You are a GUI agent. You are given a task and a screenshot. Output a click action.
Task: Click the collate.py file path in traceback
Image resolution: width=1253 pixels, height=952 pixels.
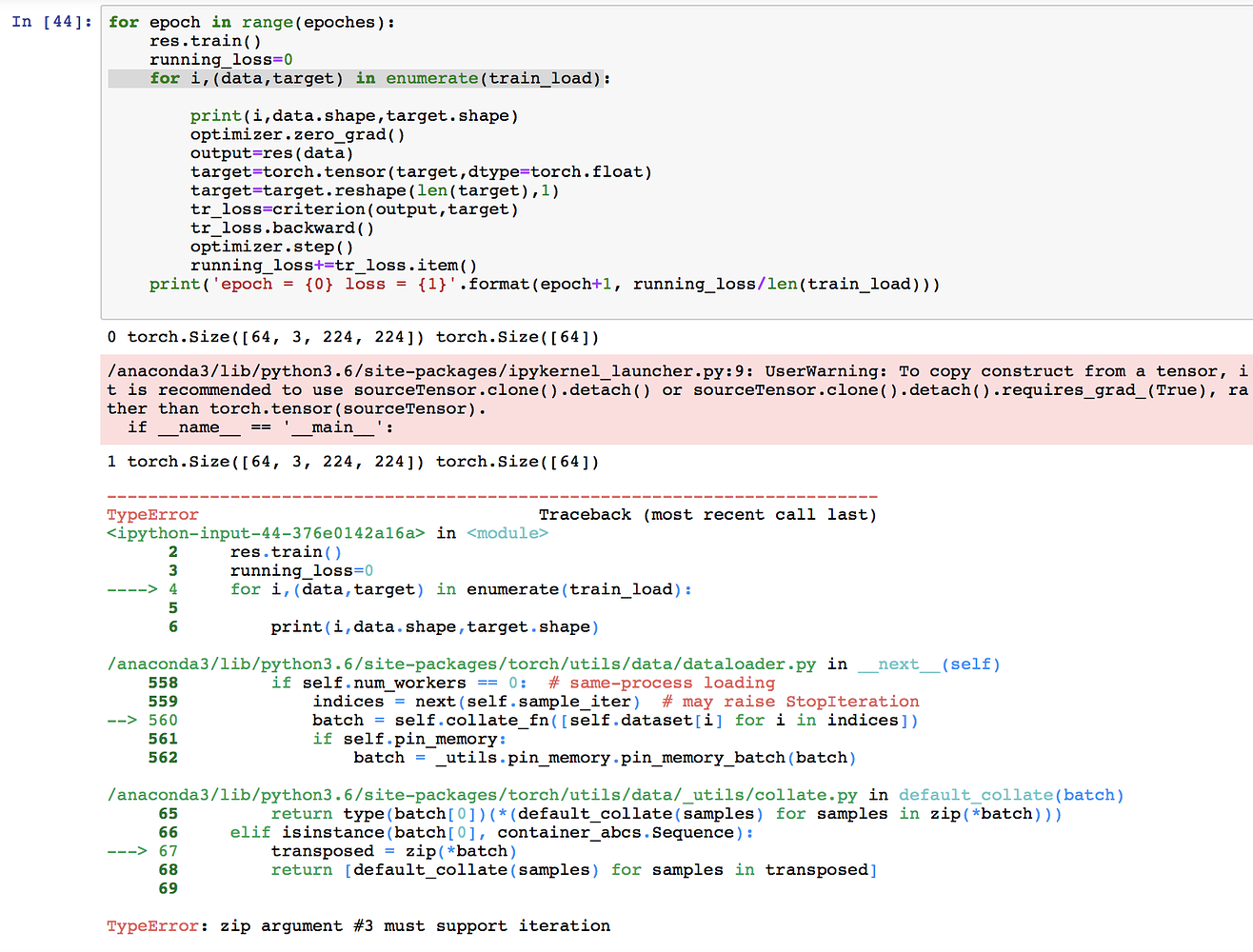click(482, 795)
